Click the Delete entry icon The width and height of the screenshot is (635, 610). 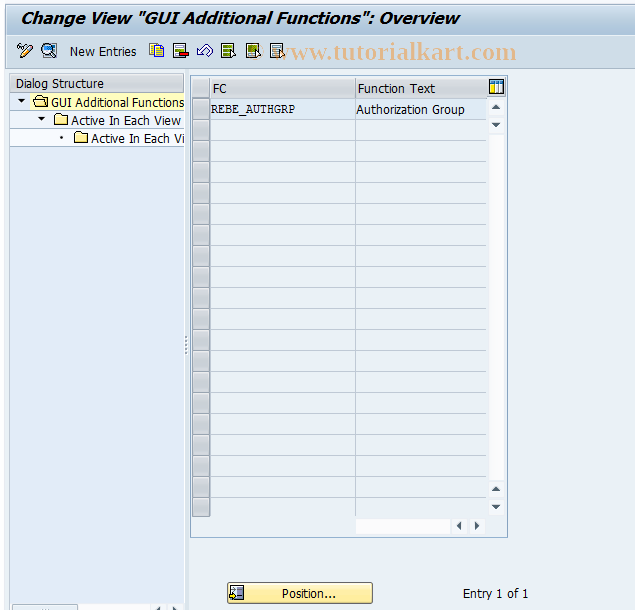tap(181, 51)
